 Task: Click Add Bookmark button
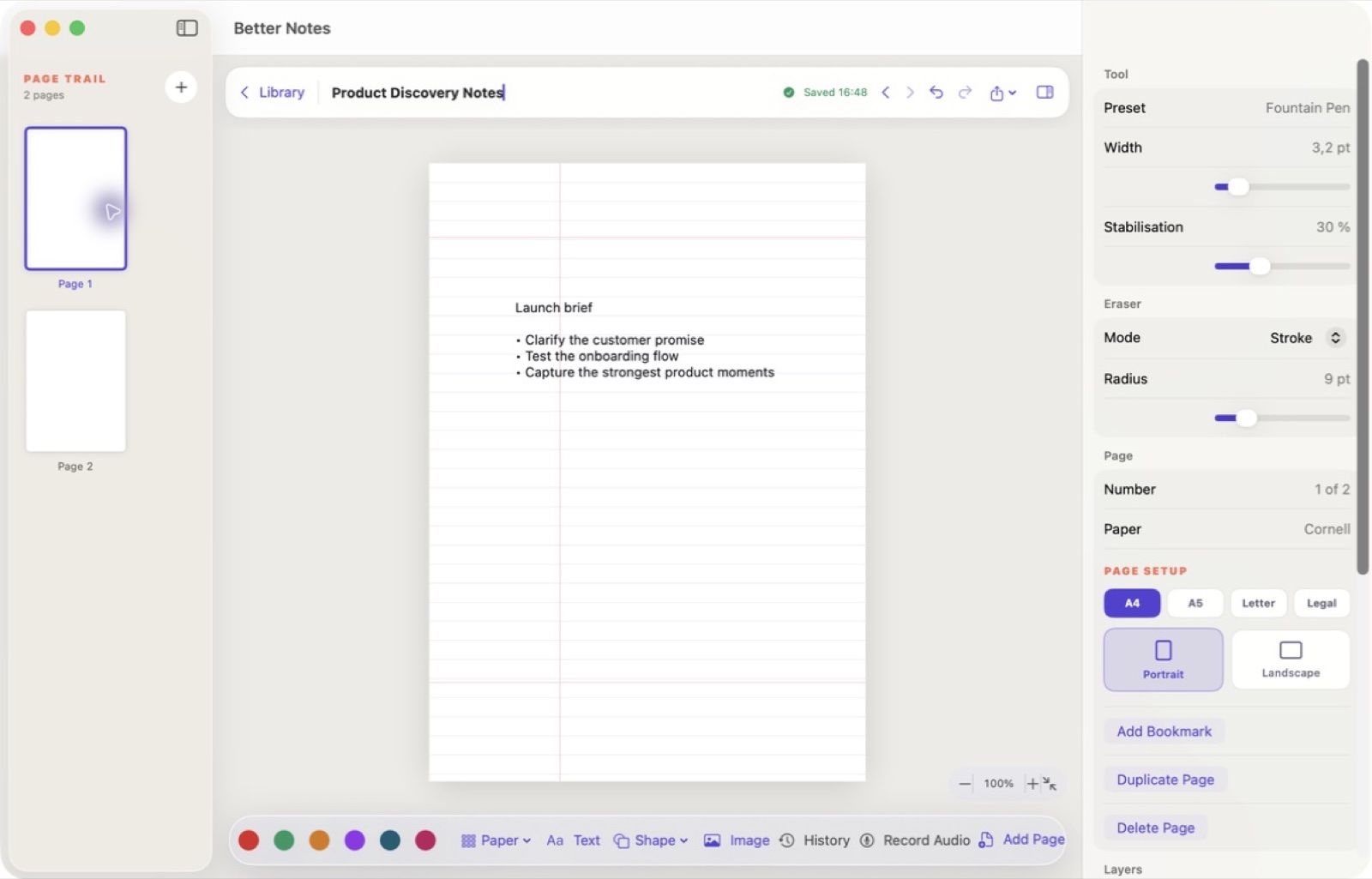pos(1164,731)
